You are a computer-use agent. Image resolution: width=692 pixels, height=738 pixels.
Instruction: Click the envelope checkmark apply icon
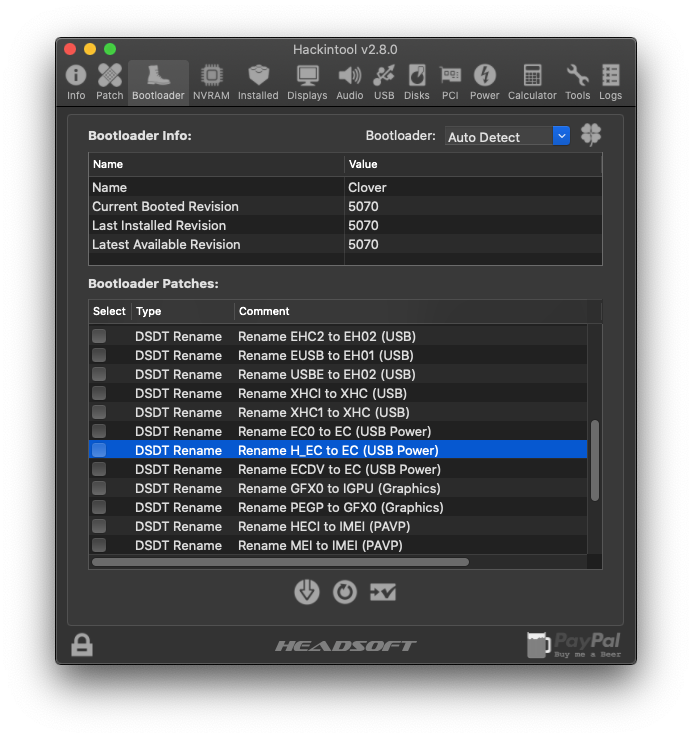[x=383, y=592]
